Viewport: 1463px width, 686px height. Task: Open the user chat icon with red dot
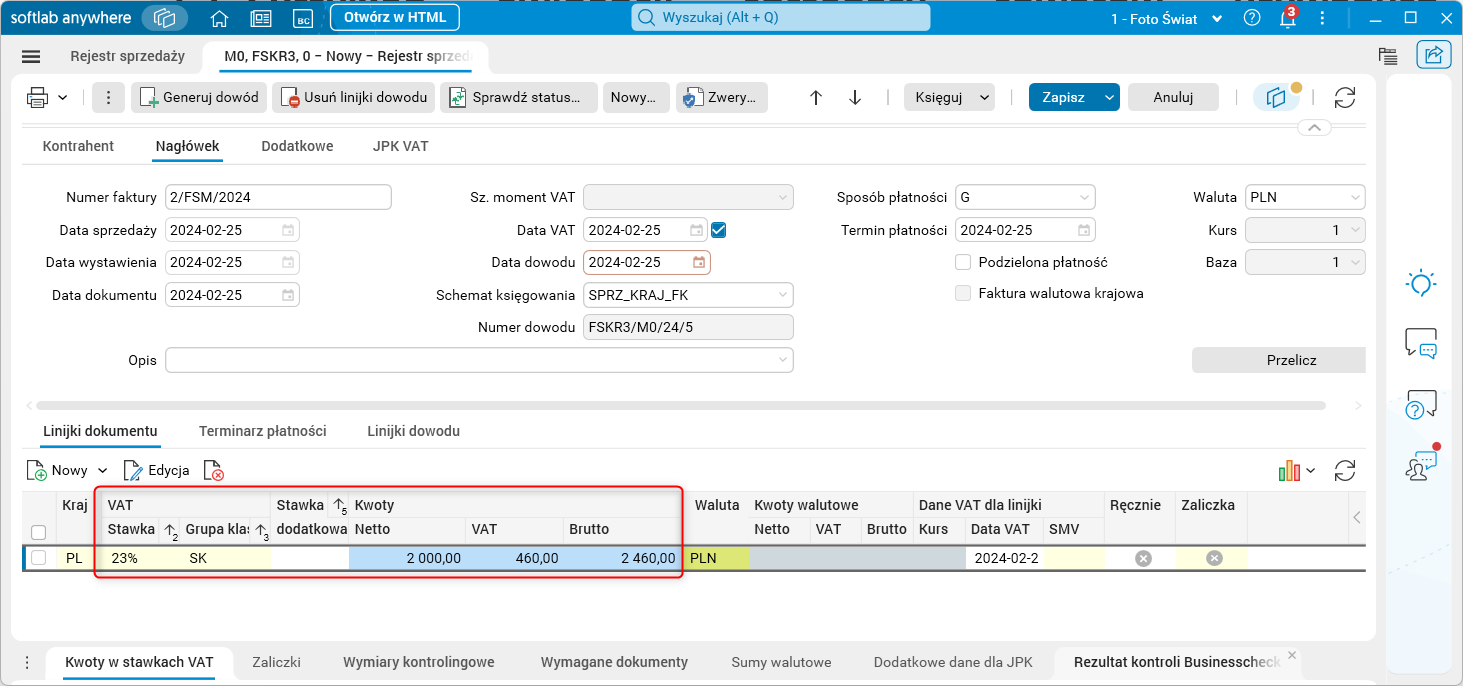point(1422,464)
